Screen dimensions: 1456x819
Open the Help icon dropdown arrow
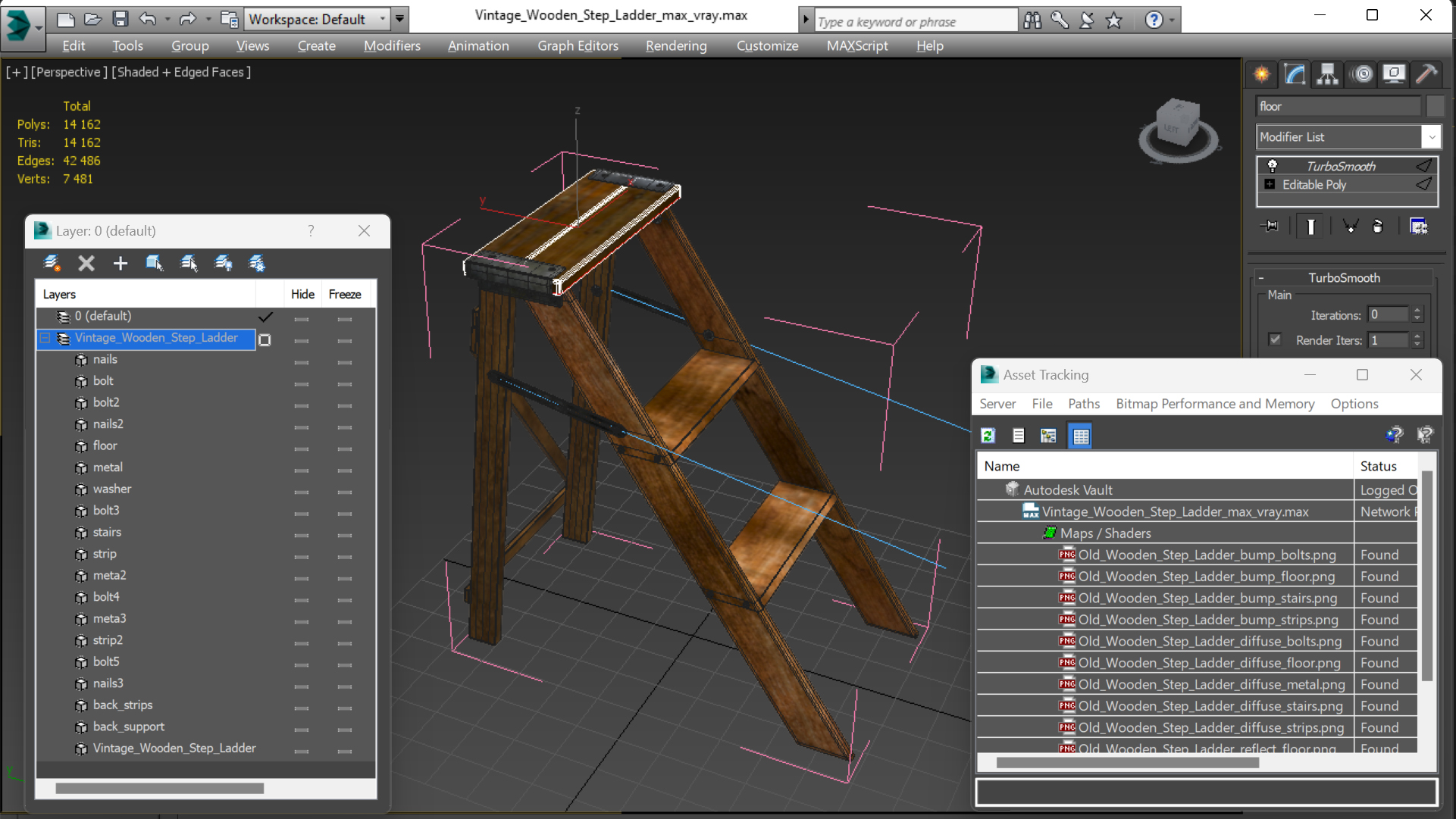1172,20
